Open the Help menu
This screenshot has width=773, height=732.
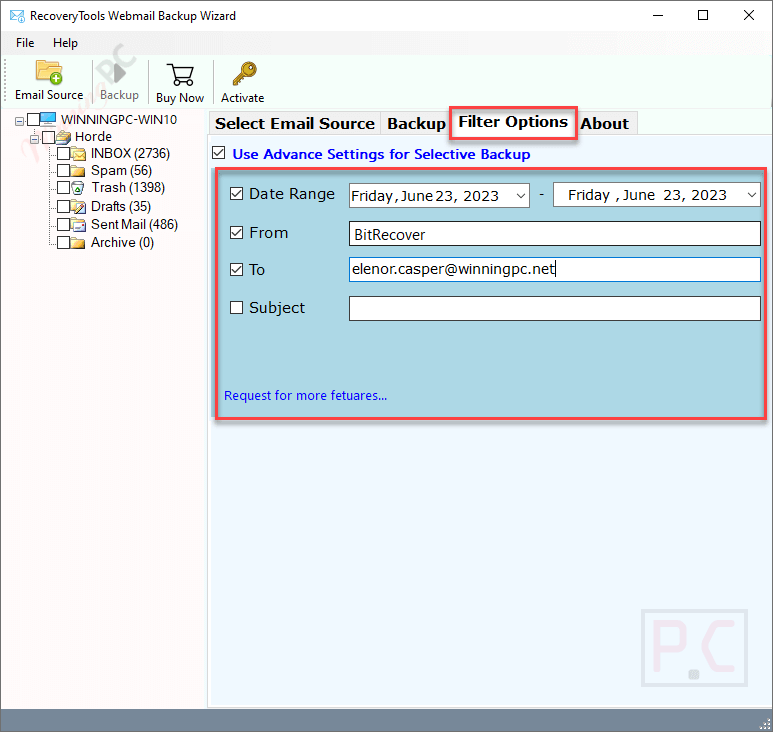click(x=66, y=43)
